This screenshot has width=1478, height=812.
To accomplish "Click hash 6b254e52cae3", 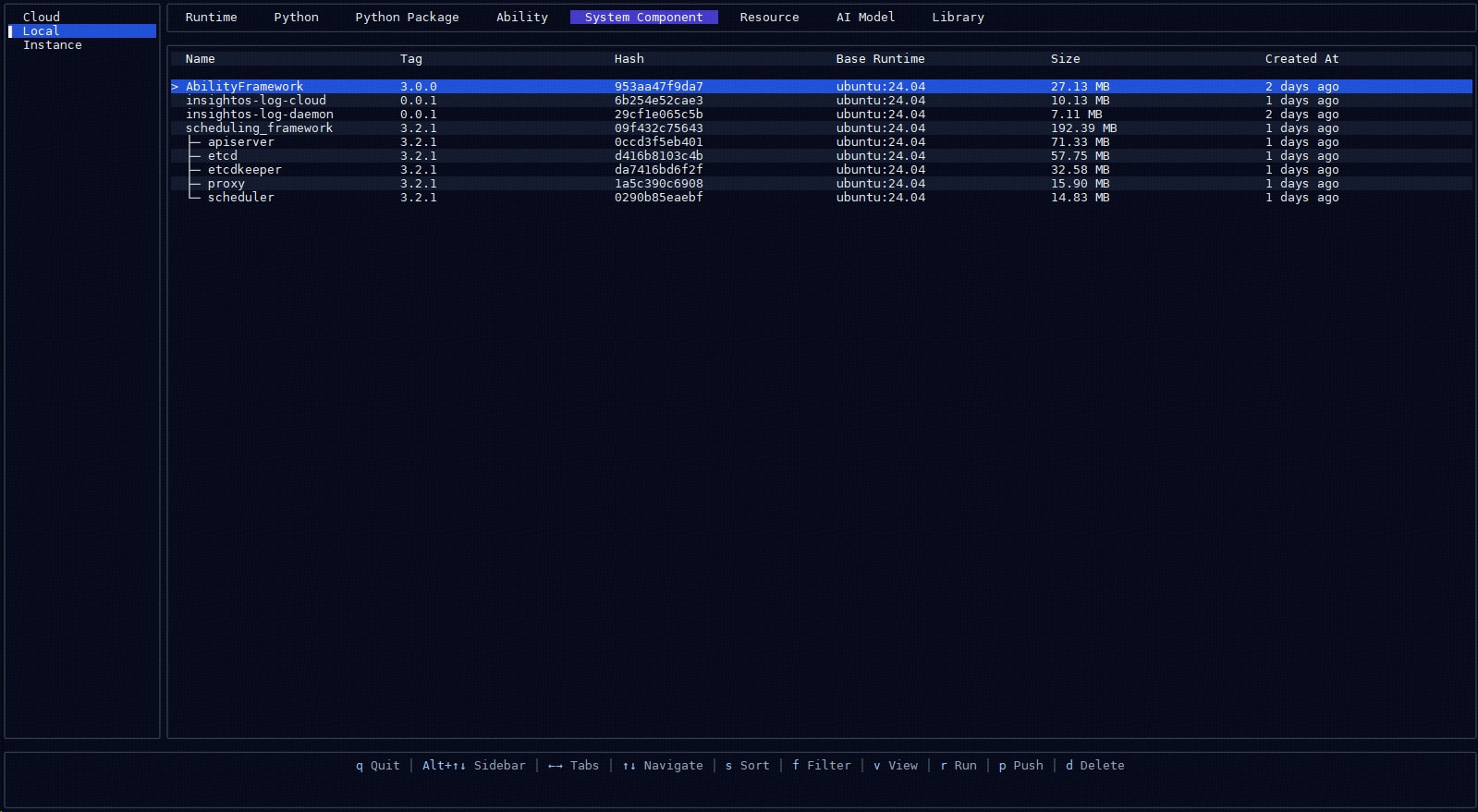I will pyautogui.click(x=659, y=100).
